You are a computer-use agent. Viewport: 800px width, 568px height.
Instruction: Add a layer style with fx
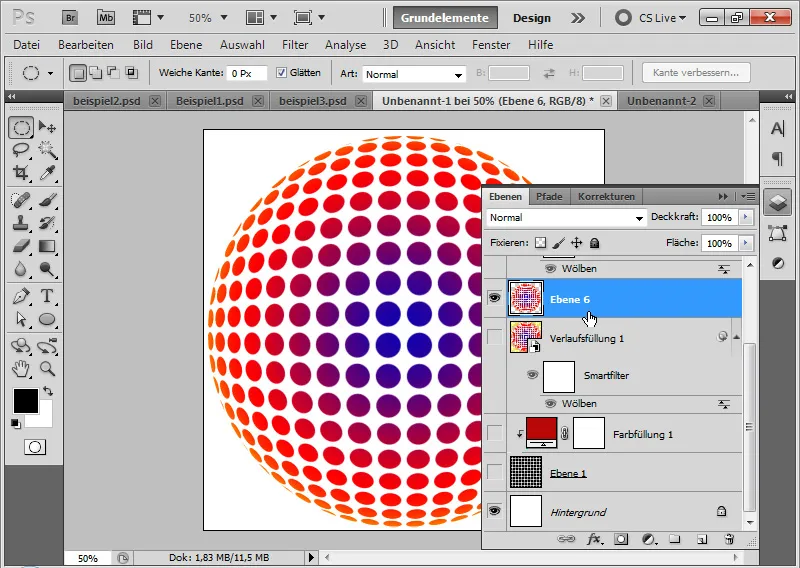click(594, 539)
